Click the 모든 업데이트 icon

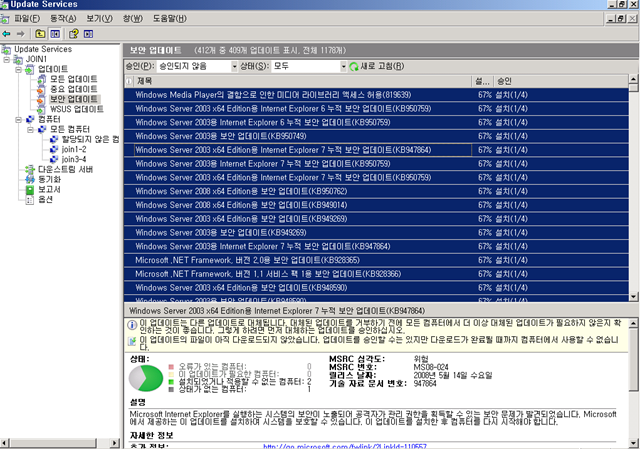click(x=42, y=79)
